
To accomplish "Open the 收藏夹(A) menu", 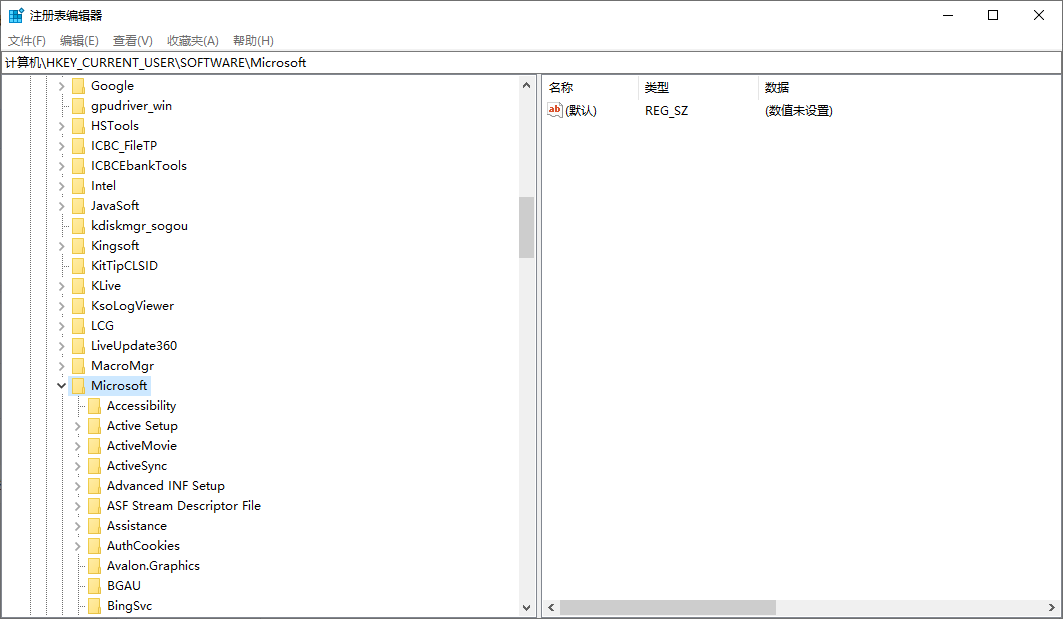I will (192, 40).
